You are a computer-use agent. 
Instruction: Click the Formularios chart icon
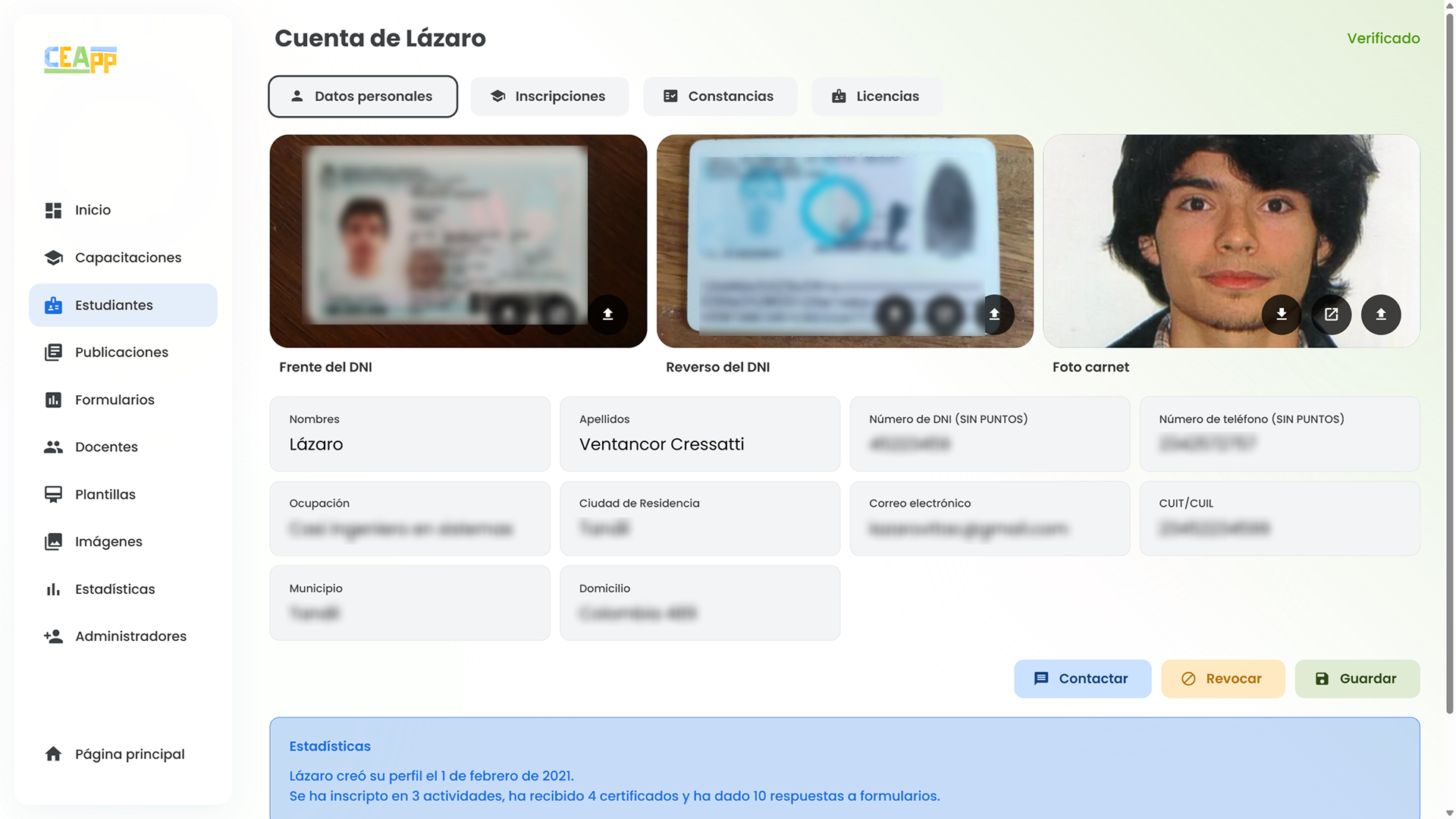[53, 400]
